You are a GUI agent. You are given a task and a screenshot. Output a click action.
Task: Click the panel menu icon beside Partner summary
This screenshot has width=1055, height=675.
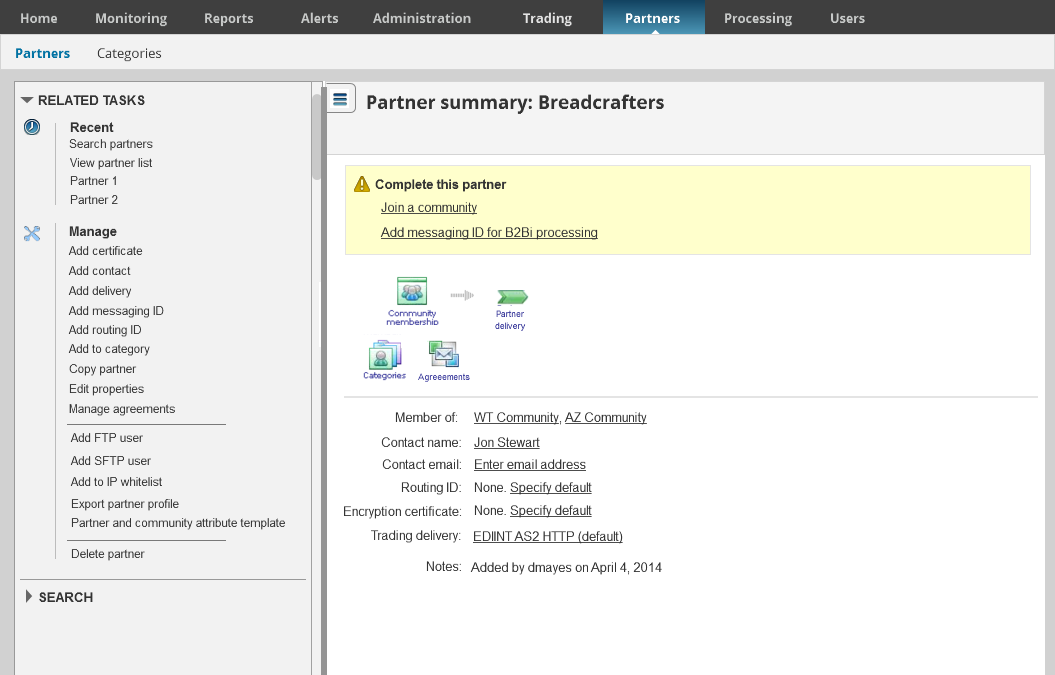pos(341,99)
